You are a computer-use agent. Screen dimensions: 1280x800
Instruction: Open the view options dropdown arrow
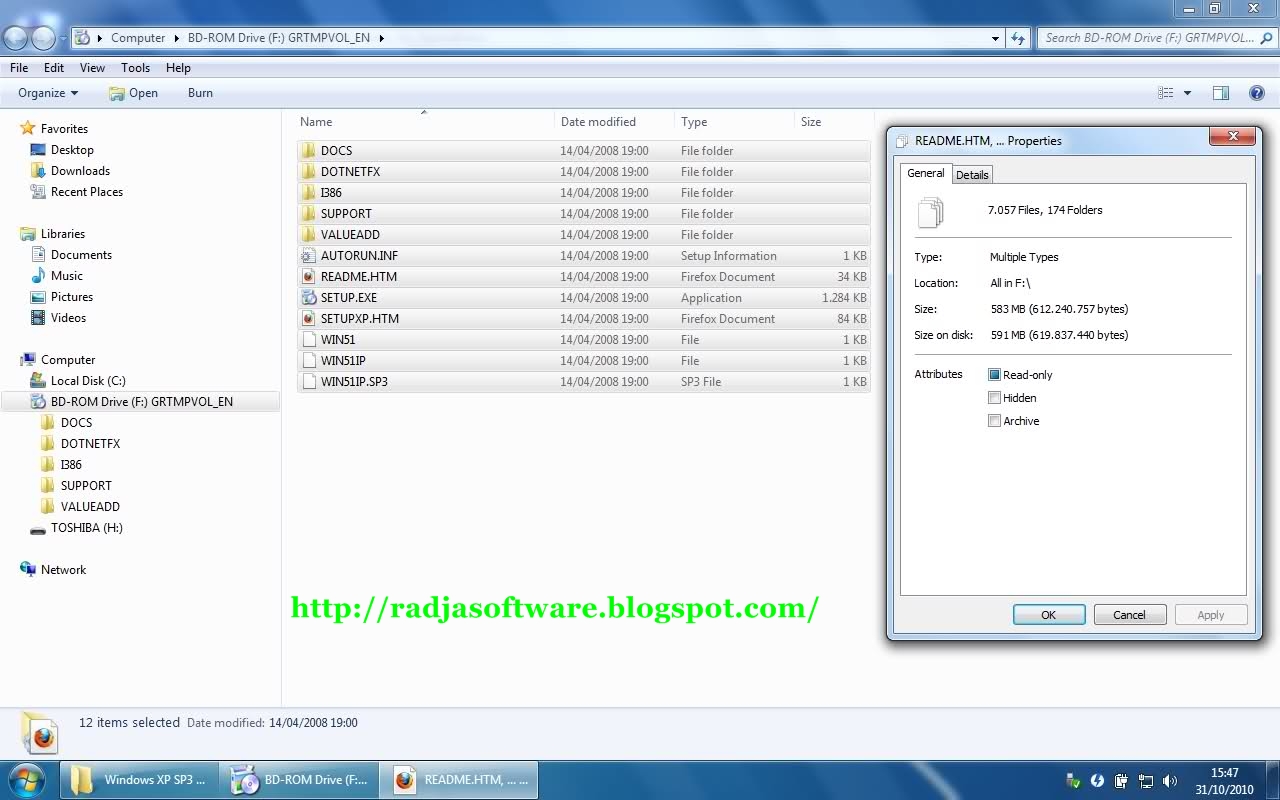tap(1187, 93)
